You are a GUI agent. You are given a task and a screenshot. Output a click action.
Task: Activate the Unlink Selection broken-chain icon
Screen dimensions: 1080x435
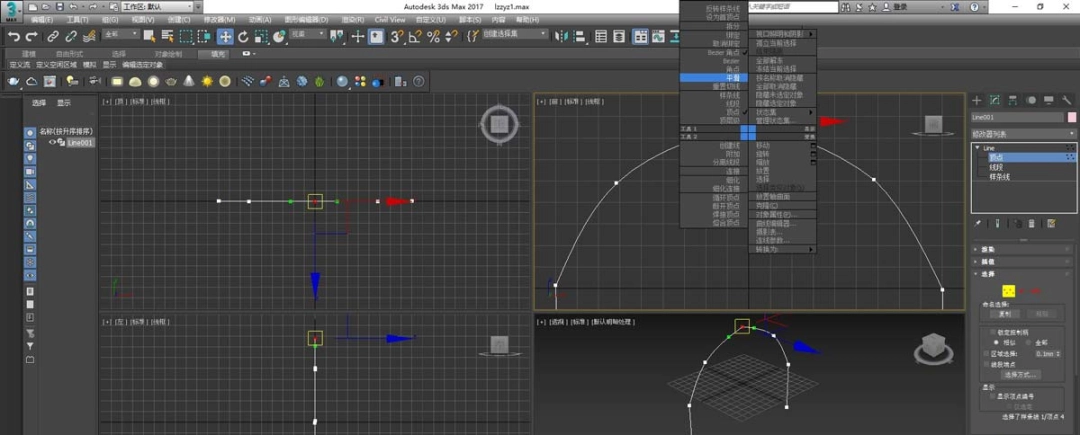71,36
